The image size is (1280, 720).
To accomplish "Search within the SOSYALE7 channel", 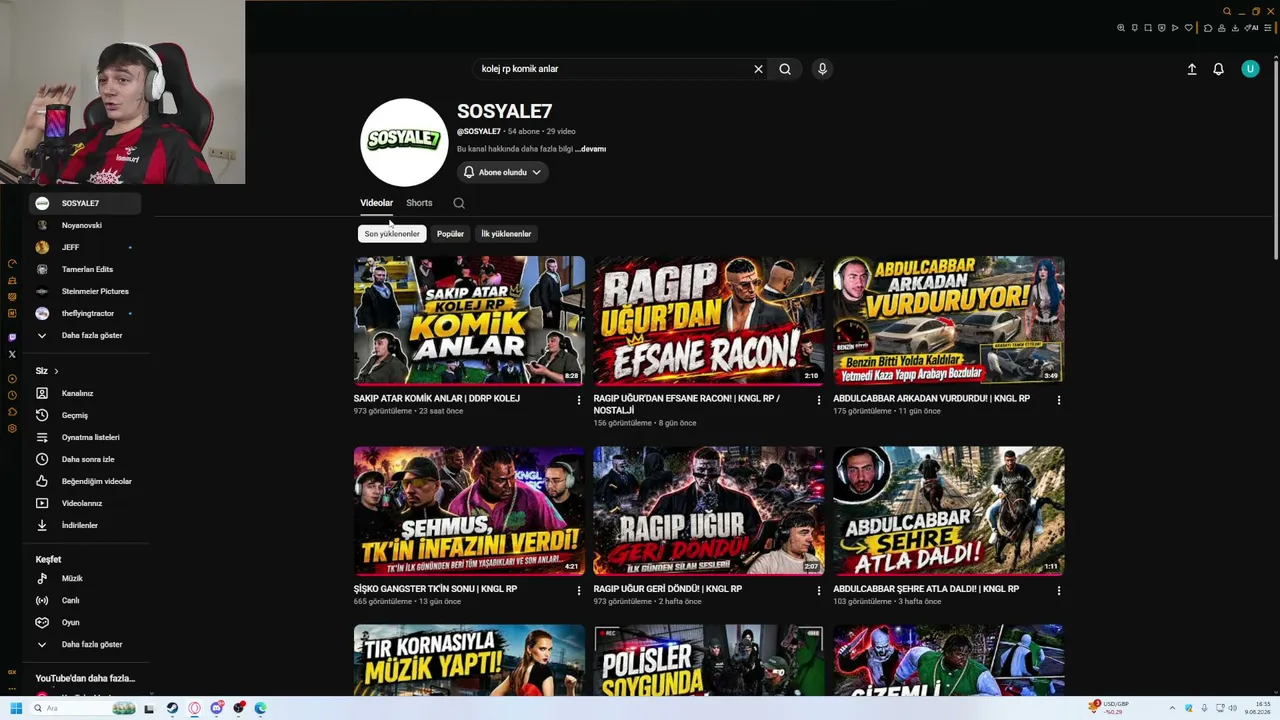I will [x=459, y=203].
